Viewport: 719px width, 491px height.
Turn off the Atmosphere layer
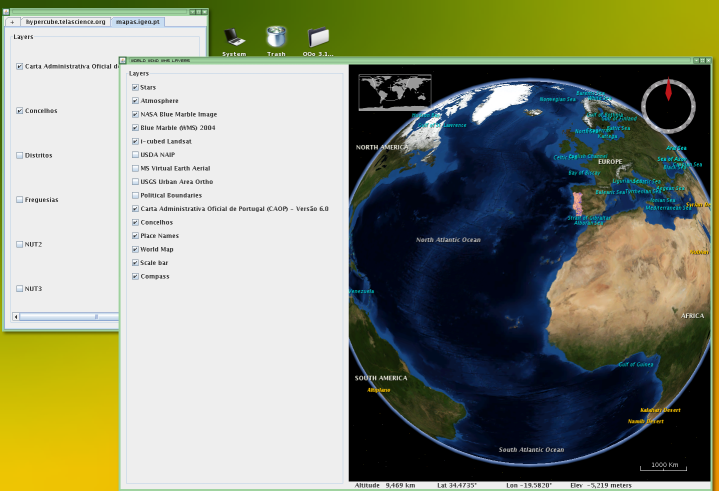coord(135,101)
